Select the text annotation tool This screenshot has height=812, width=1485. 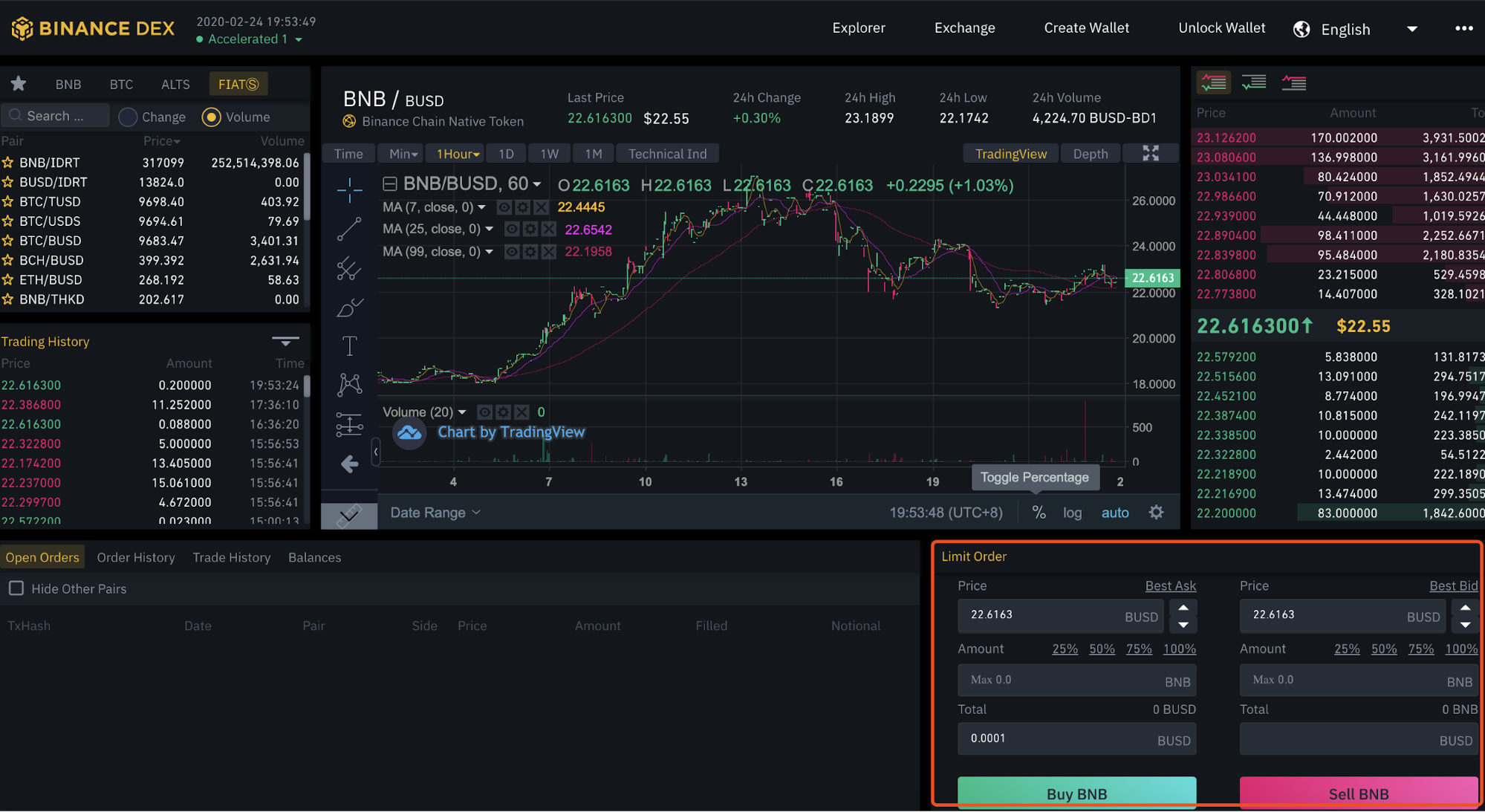click(x=349, y=346)
